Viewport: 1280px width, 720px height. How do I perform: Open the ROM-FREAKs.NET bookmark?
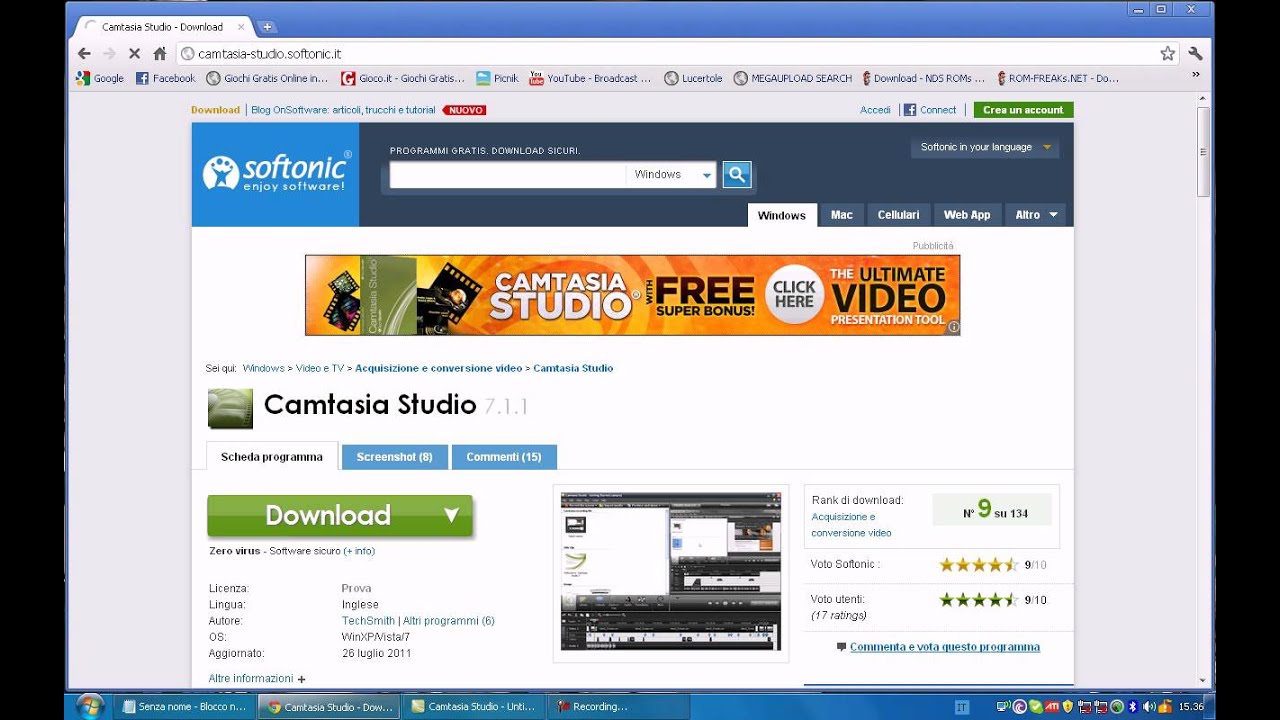click(x=1059, y=78)
